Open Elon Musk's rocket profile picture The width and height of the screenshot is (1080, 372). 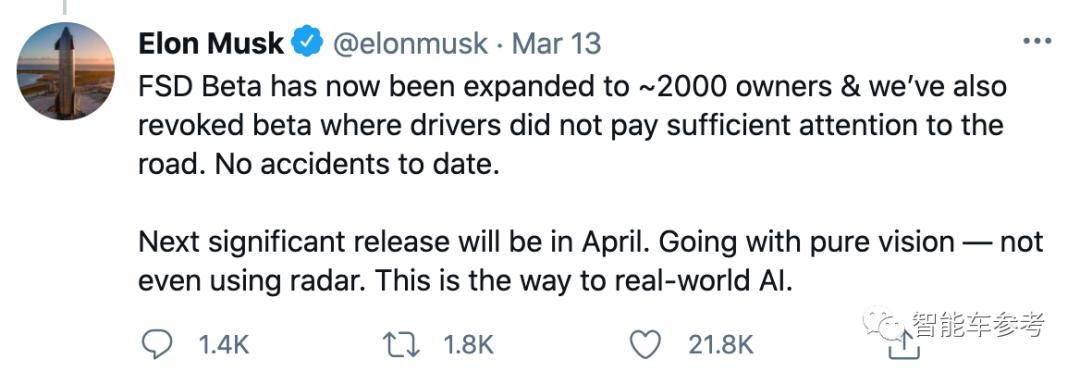click(x=65, y=71)
